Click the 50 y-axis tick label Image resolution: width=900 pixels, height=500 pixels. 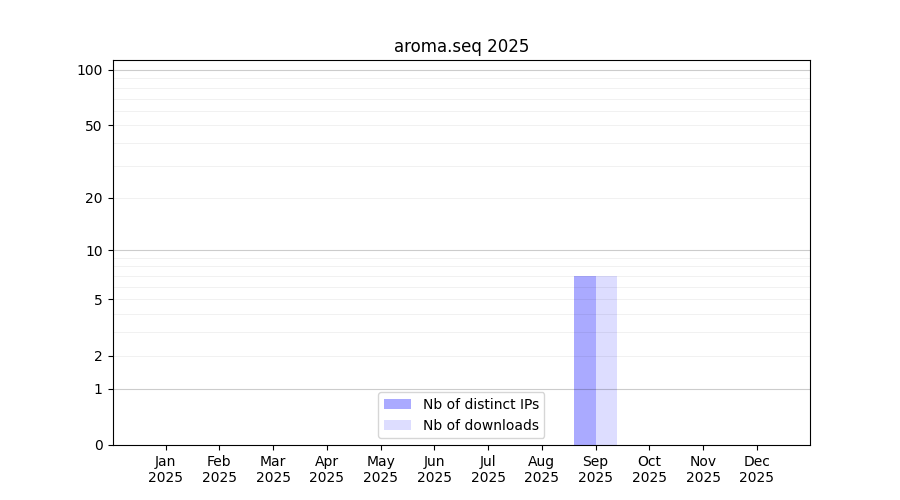pyautogui.click(x=94, y=126)
